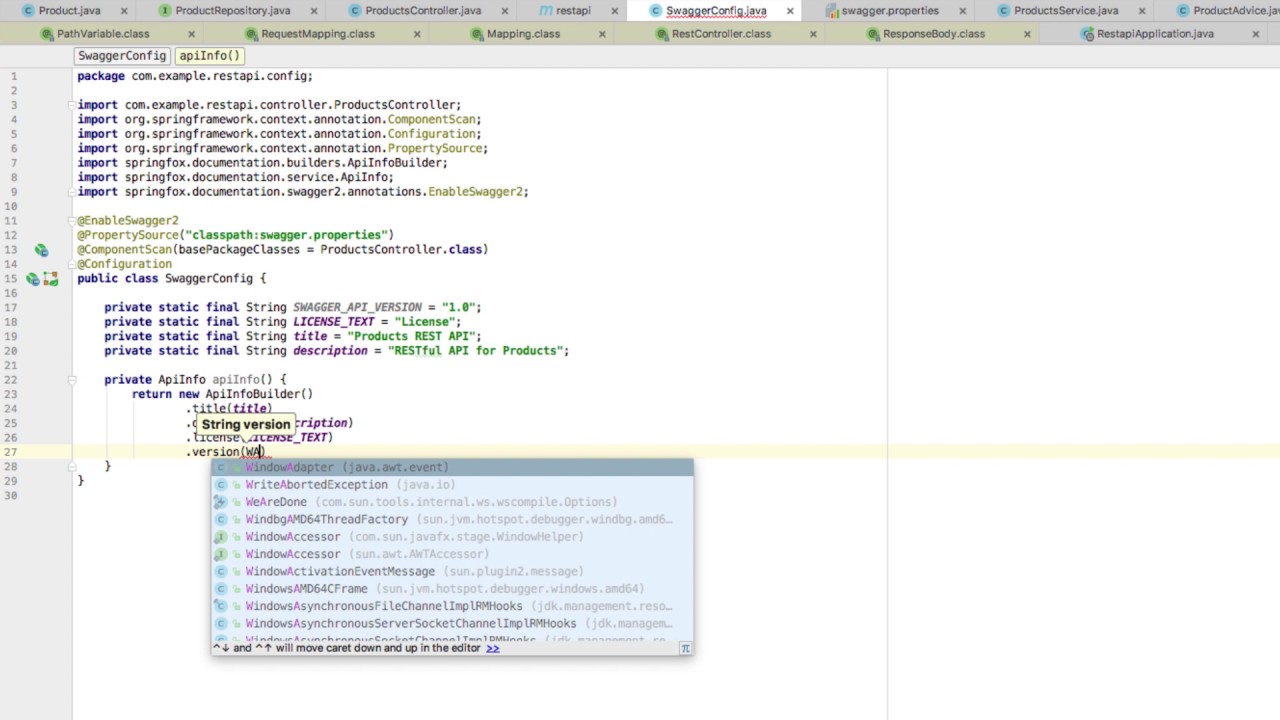Click class icon beside WriteAbortedException

222,485
